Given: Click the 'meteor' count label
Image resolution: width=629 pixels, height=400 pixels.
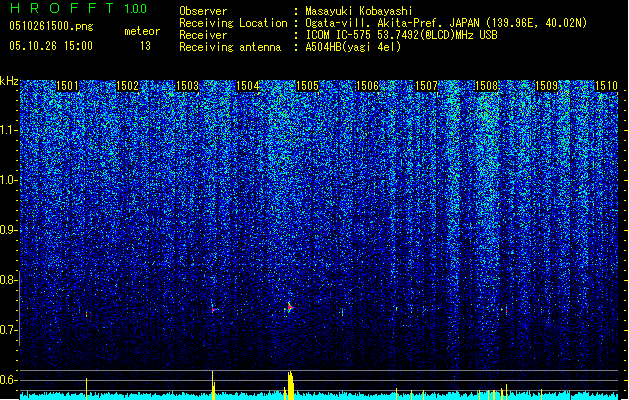Looking at the screenshot, I should 142,31.
